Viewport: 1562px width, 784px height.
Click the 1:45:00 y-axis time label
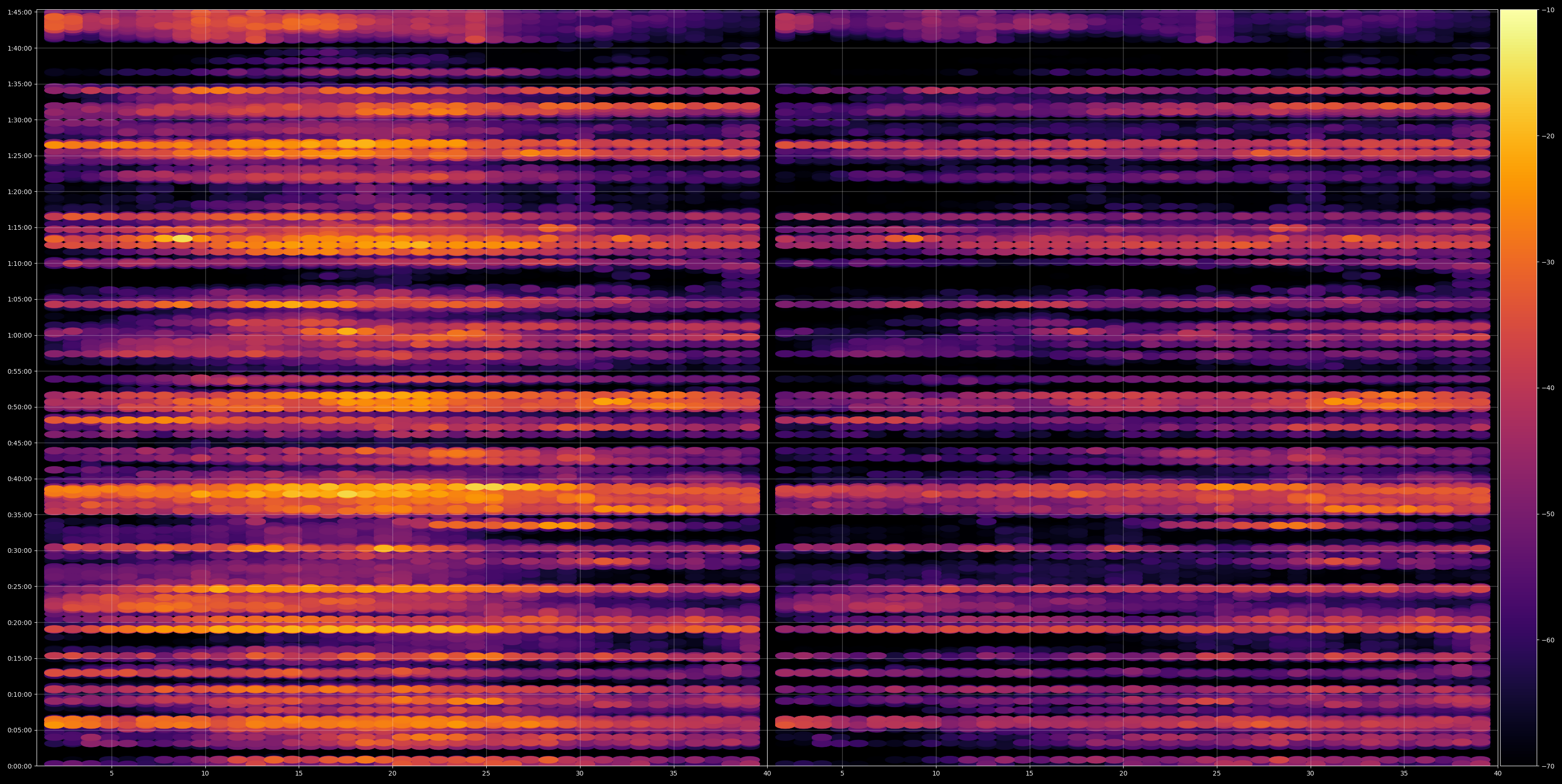[19, 12]
